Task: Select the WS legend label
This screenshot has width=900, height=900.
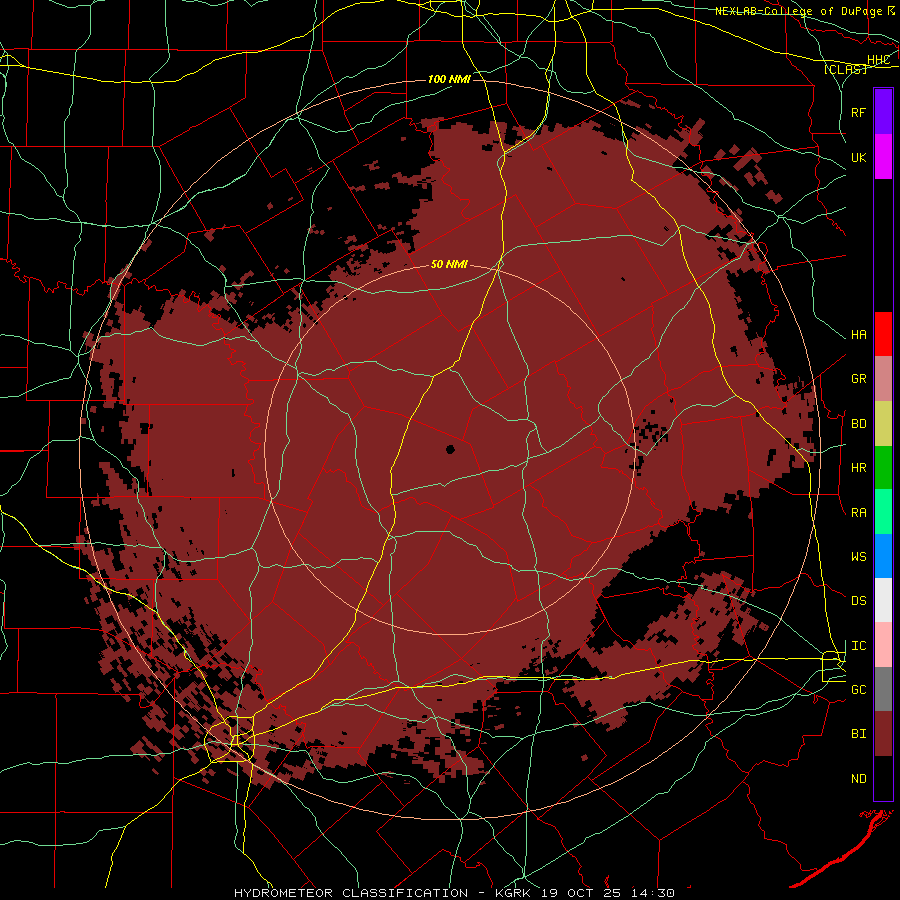Action: click(859, 557)
